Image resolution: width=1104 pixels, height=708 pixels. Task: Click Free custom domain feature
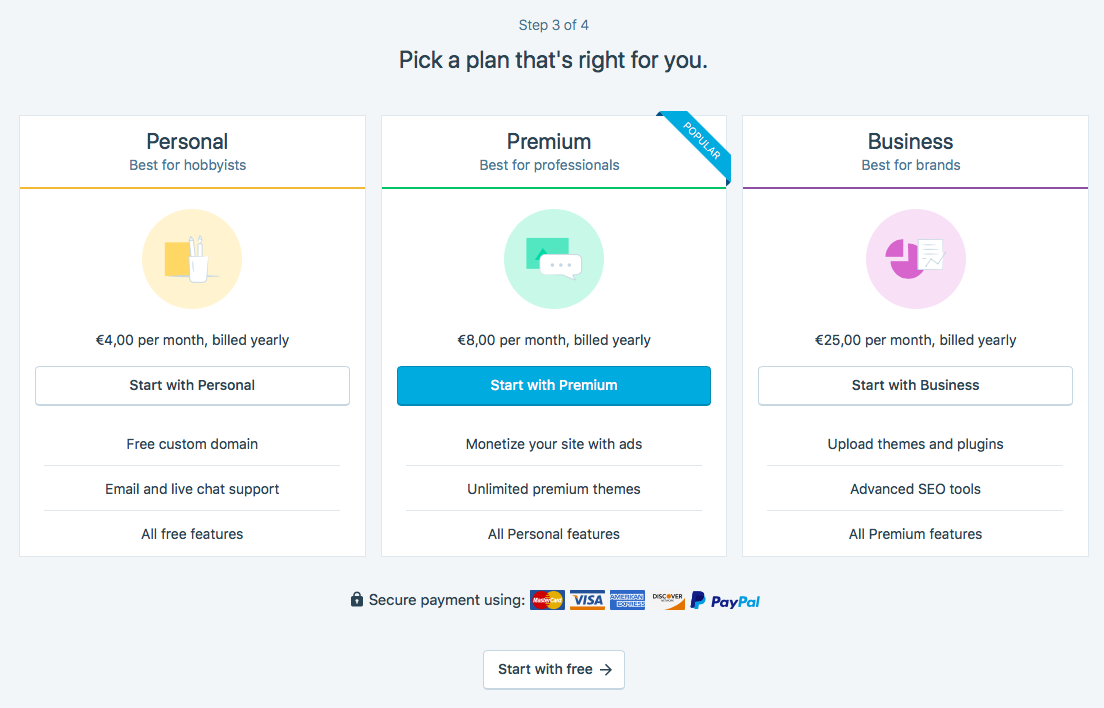tap(192, 444)
